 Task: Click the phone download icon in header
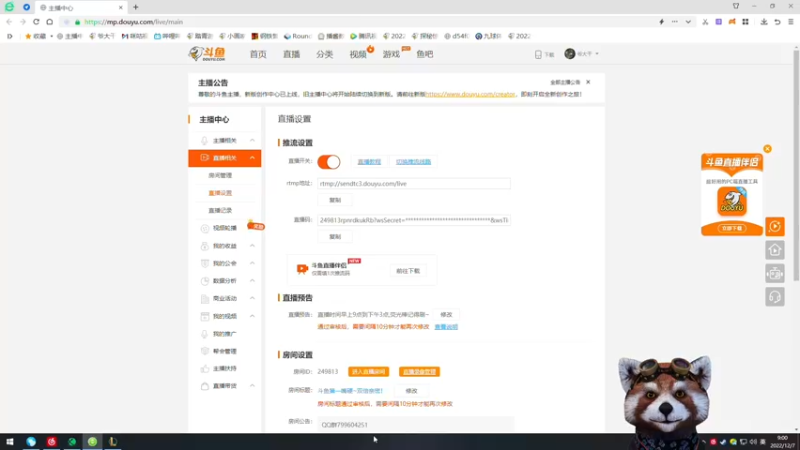(538, 55)
